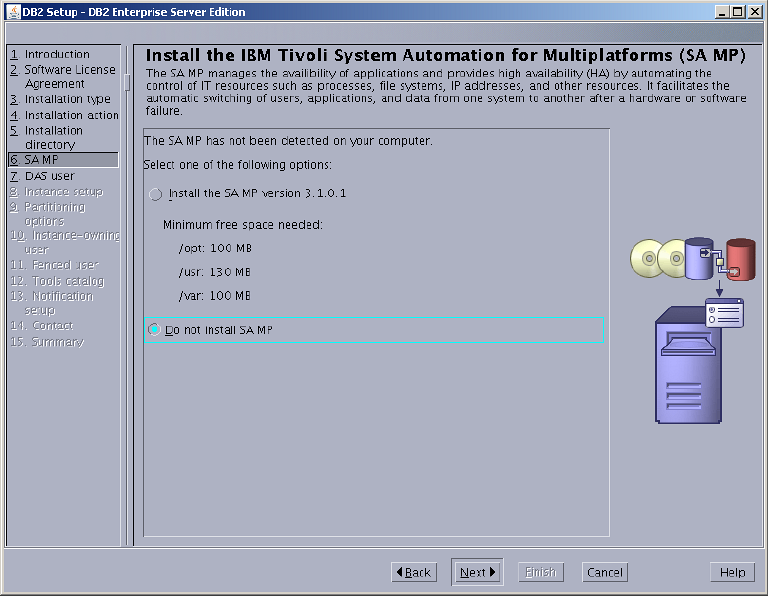Click 'SA MP has not been detected' message

(288, 141)
